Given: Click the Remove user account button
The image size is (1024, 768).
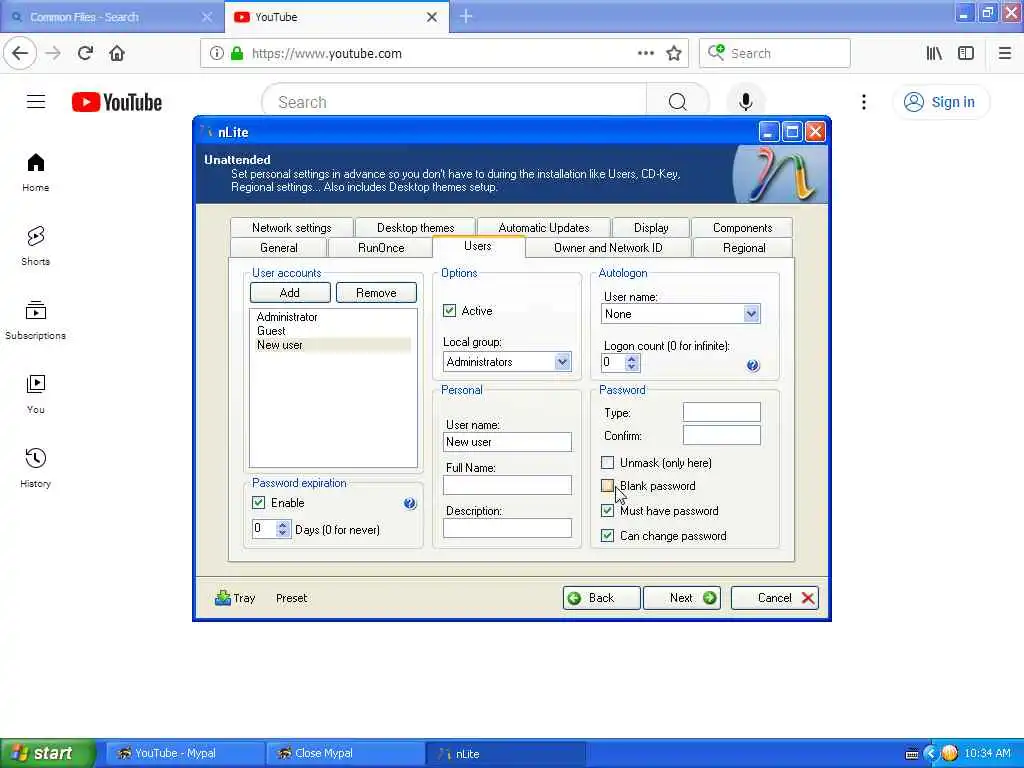Looking at the screenshot, I should click(x=376, y=293).
